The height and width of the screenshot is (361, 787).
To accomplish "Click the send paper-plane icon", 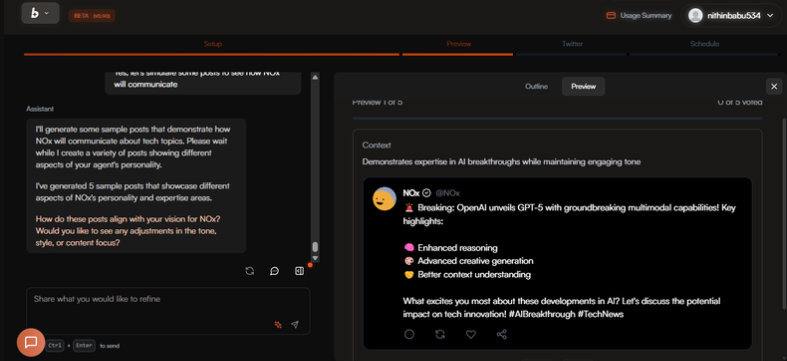I will pos(295,324).
